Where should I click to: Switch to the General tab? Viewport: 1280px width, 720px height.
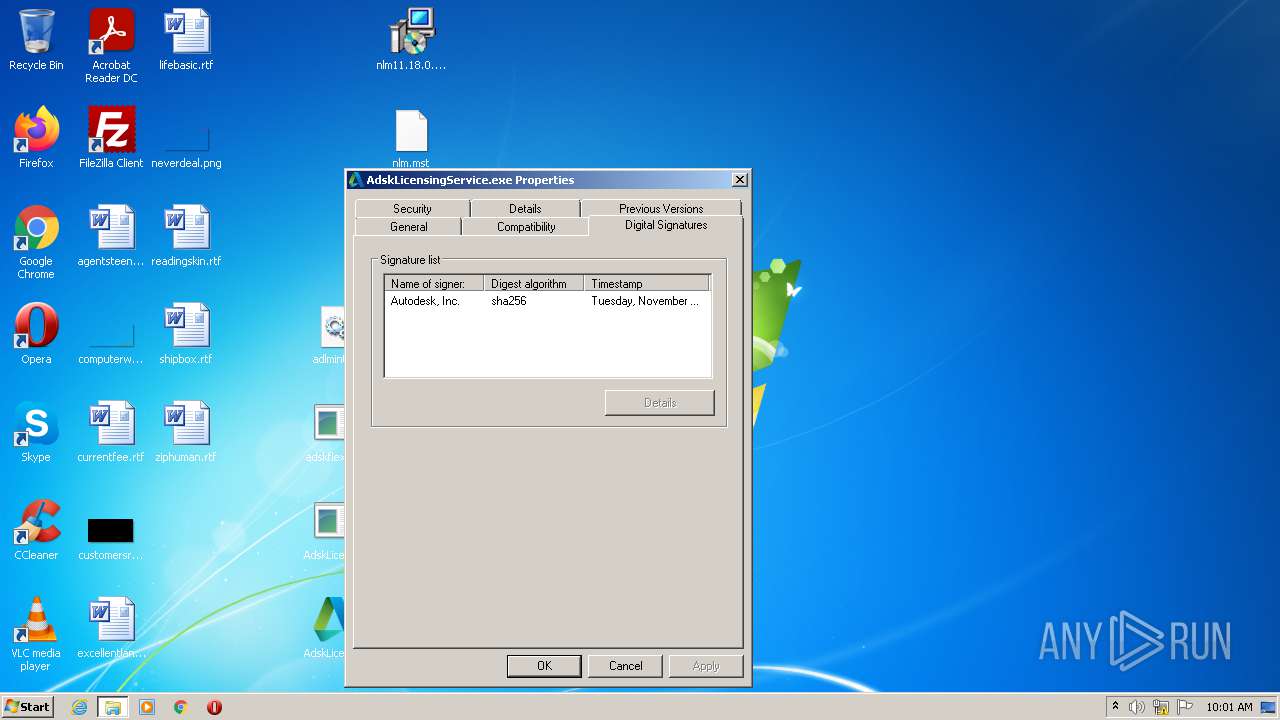click(x=408, y=226)
